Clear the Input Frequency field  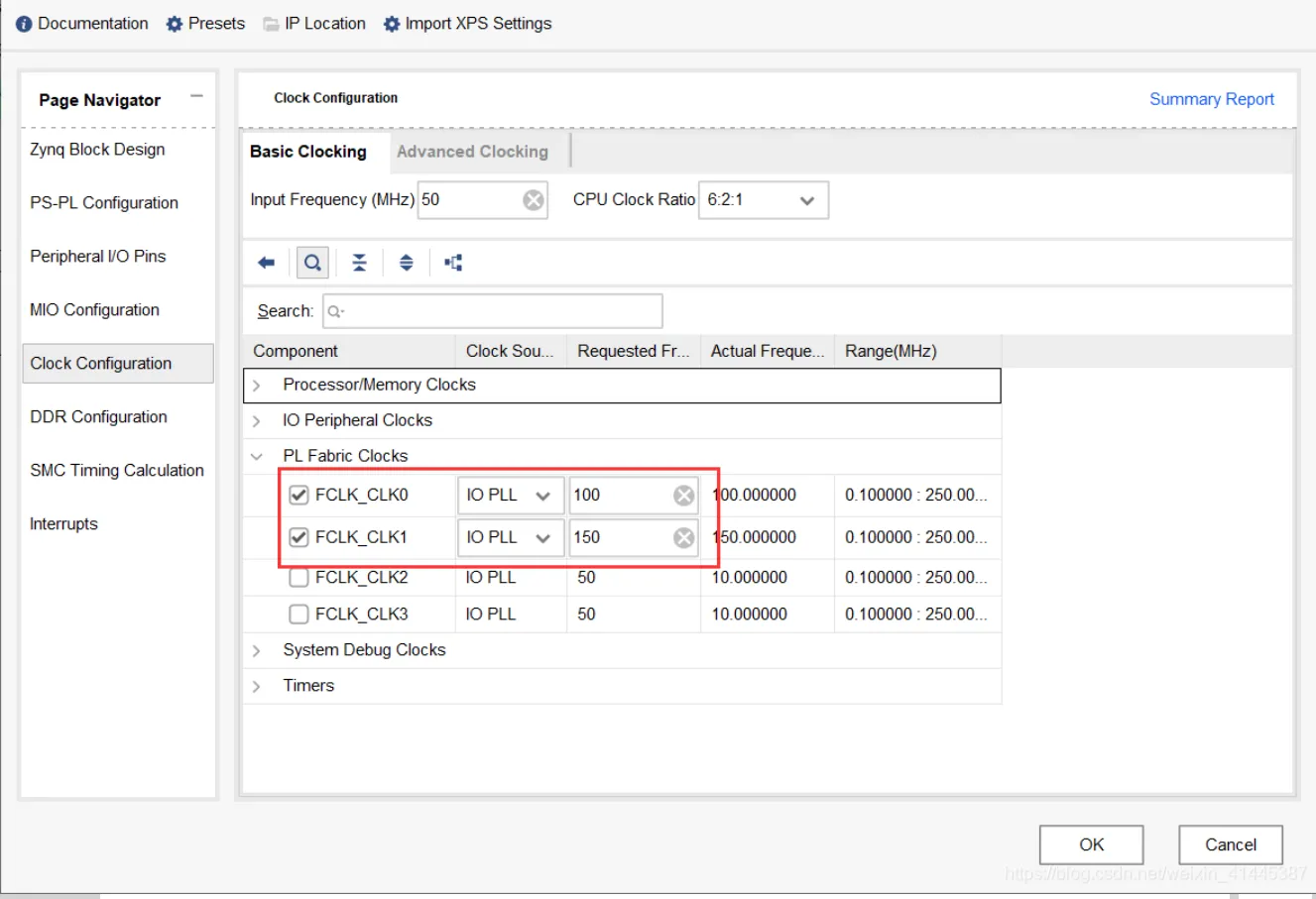[x=534, y=200]
